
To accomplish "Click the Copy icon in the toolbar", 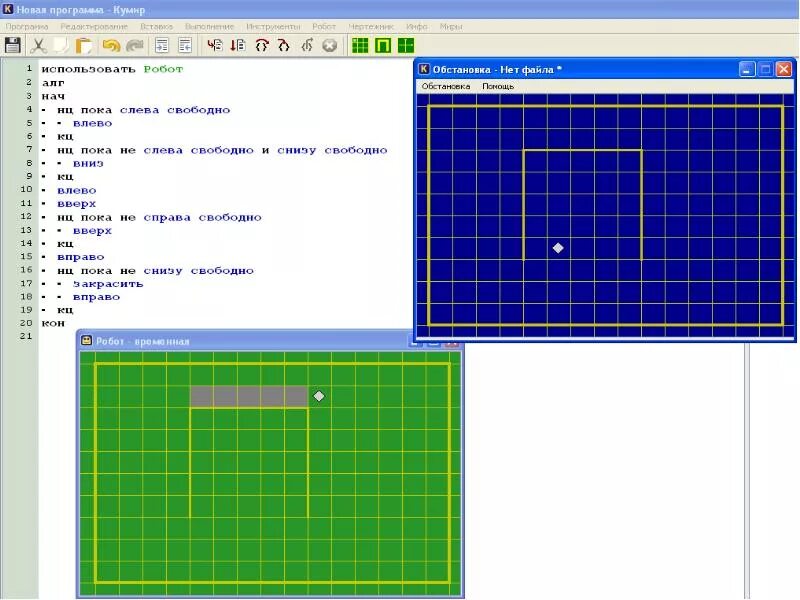I will tap(61, 45).
